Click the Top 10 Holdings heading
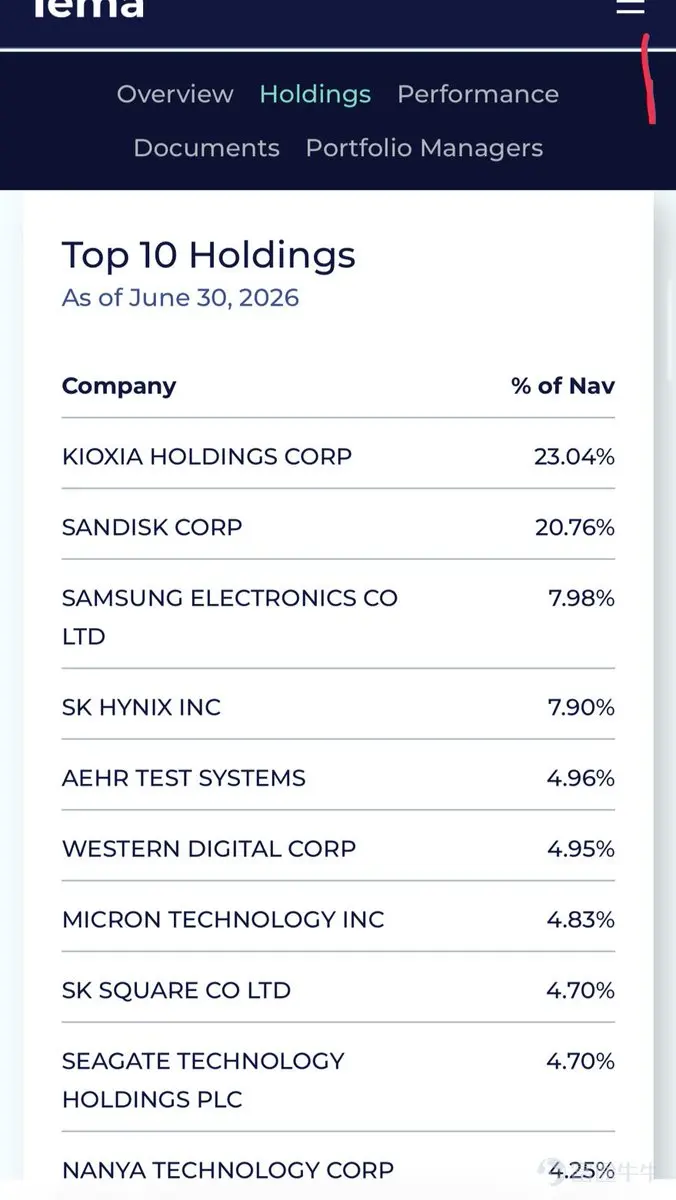 [209, 256]
